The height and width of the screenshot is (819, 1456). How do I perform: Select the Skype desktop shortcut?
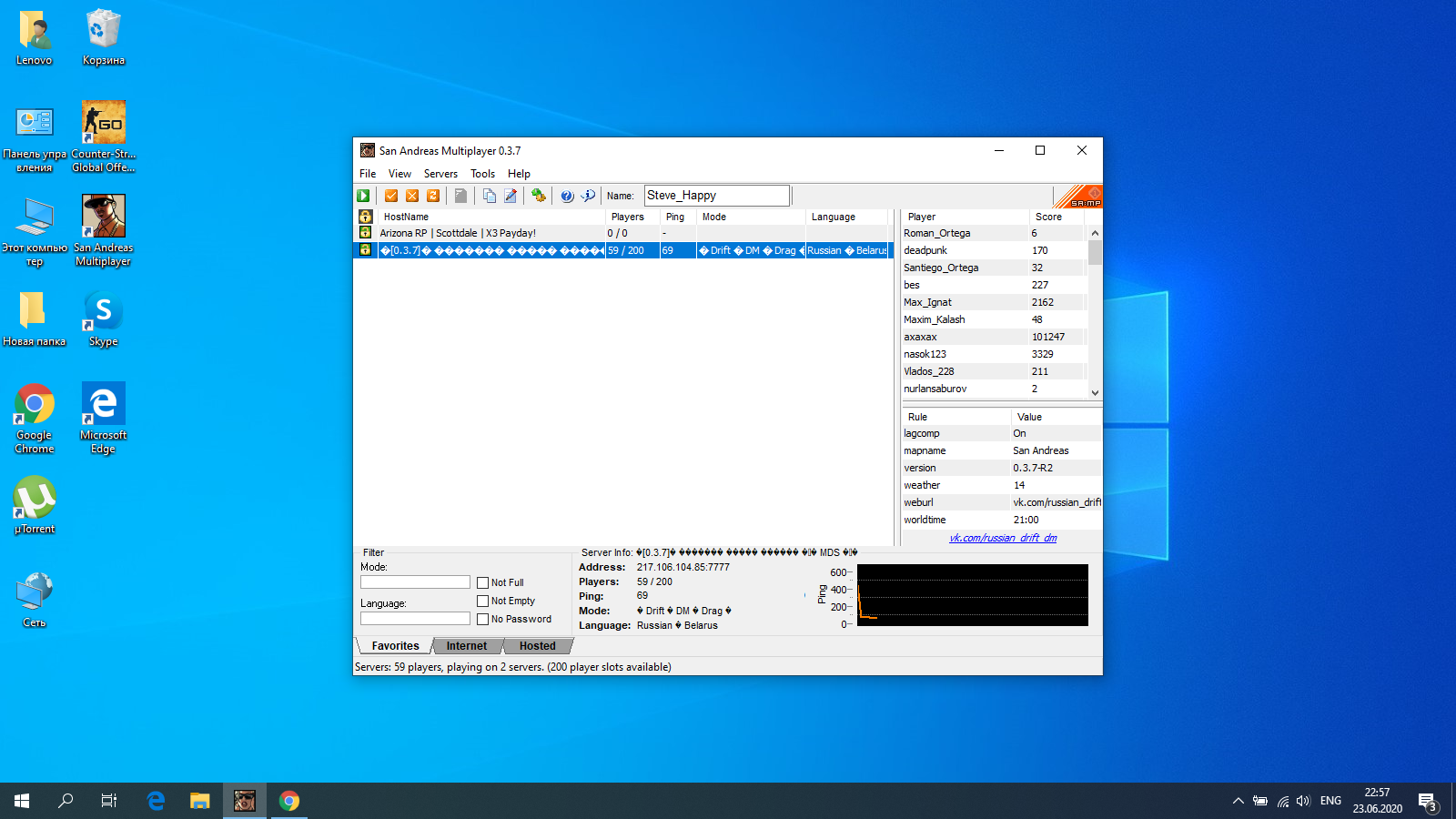(x=104, y=318)
